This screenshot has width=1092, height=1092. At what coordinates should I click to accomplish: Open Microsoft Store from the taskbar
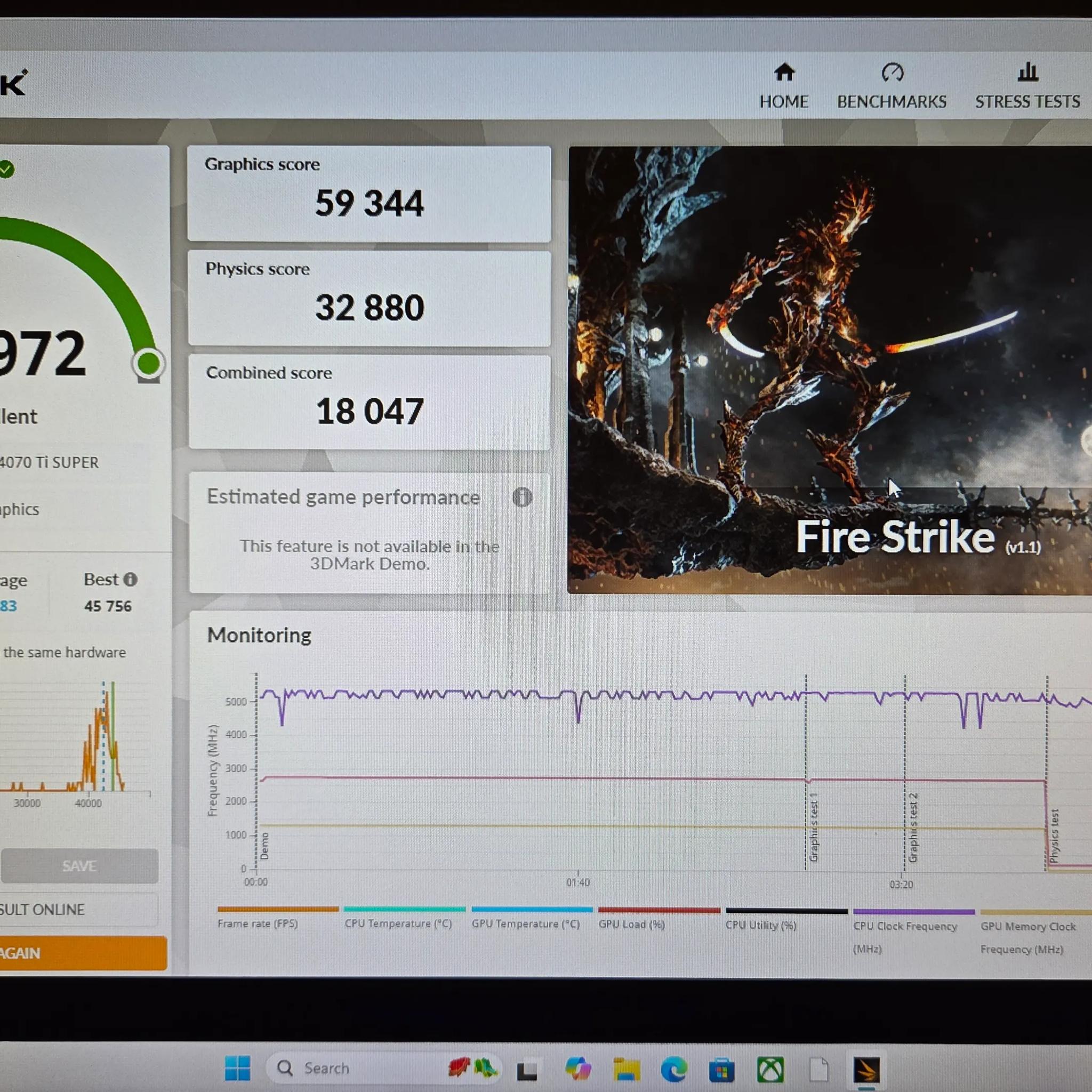(722, 1070)
